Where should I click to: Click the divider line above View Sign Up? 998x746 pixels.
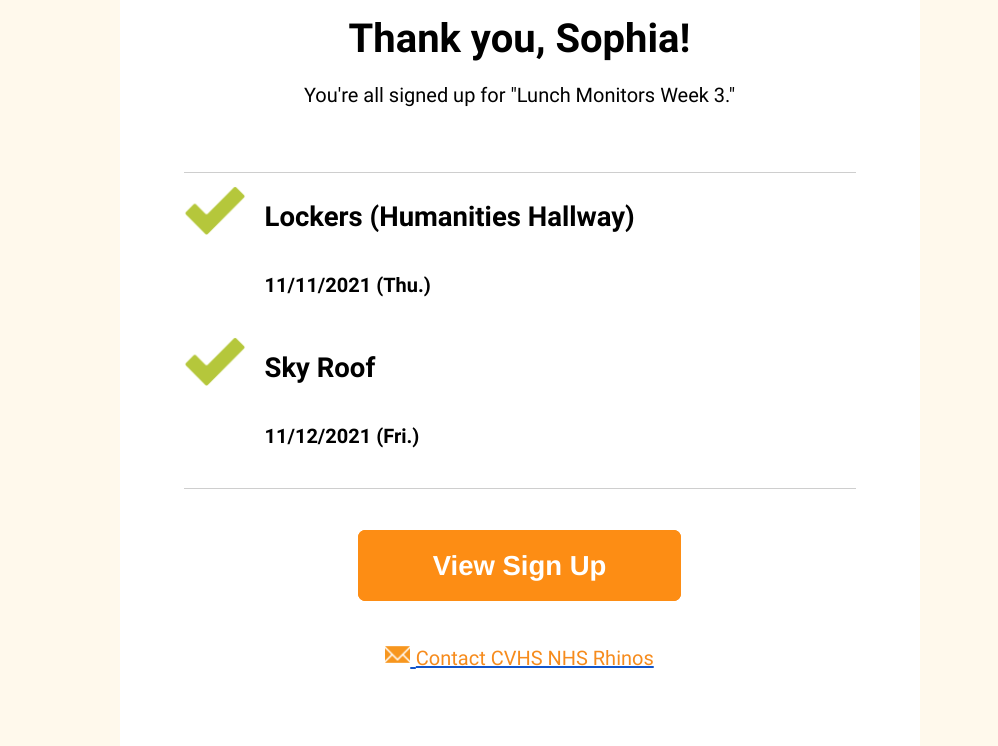(x=520, y=489)
